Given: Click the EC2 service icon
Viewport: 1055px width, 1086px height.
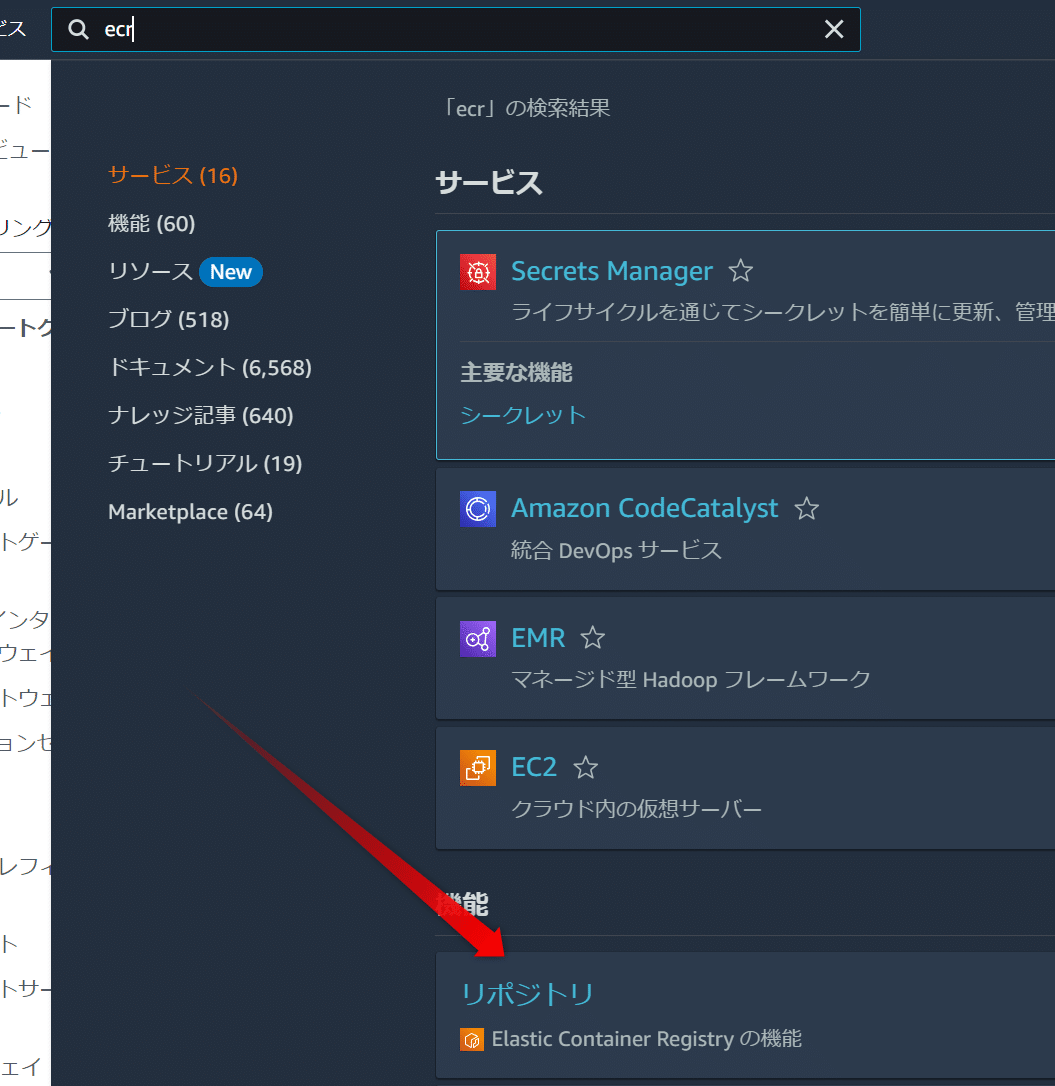Looking at the screenshot, I should (478, 768).
